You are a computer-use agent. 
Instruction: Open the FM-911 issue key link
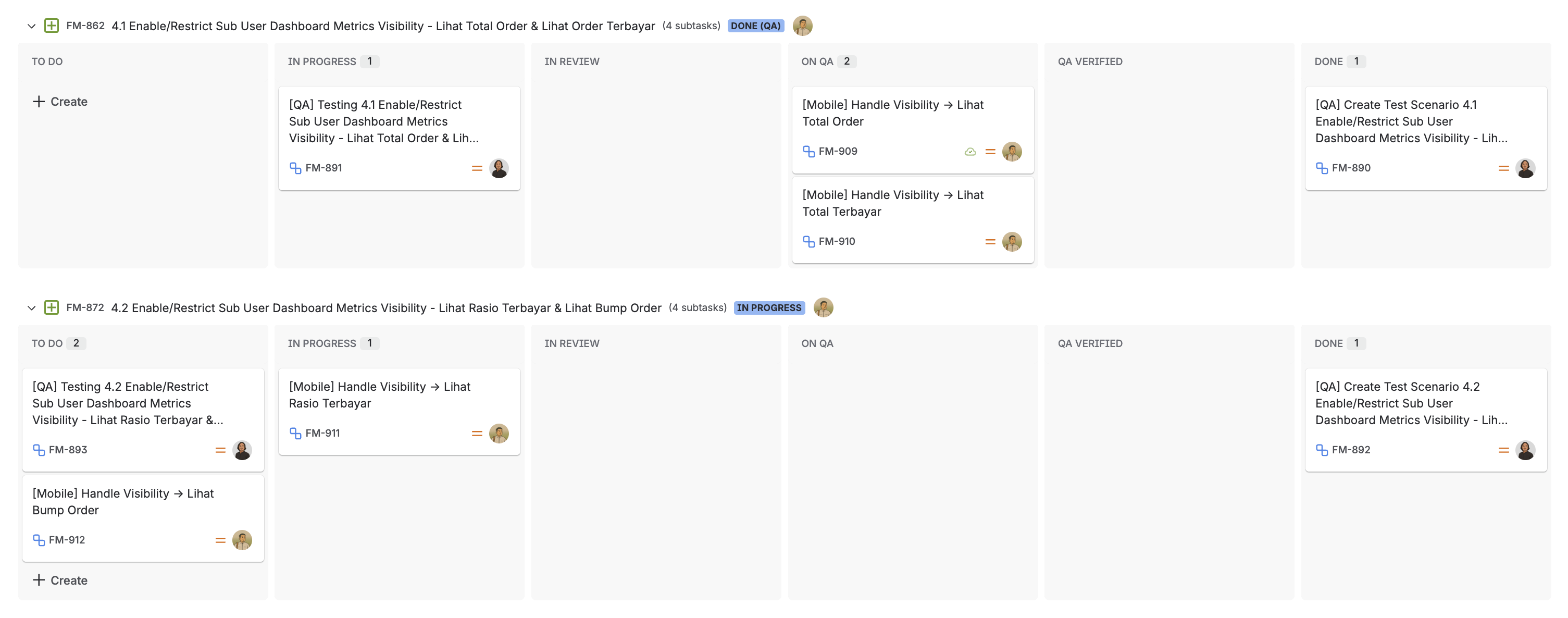click(x=322, y=434)
